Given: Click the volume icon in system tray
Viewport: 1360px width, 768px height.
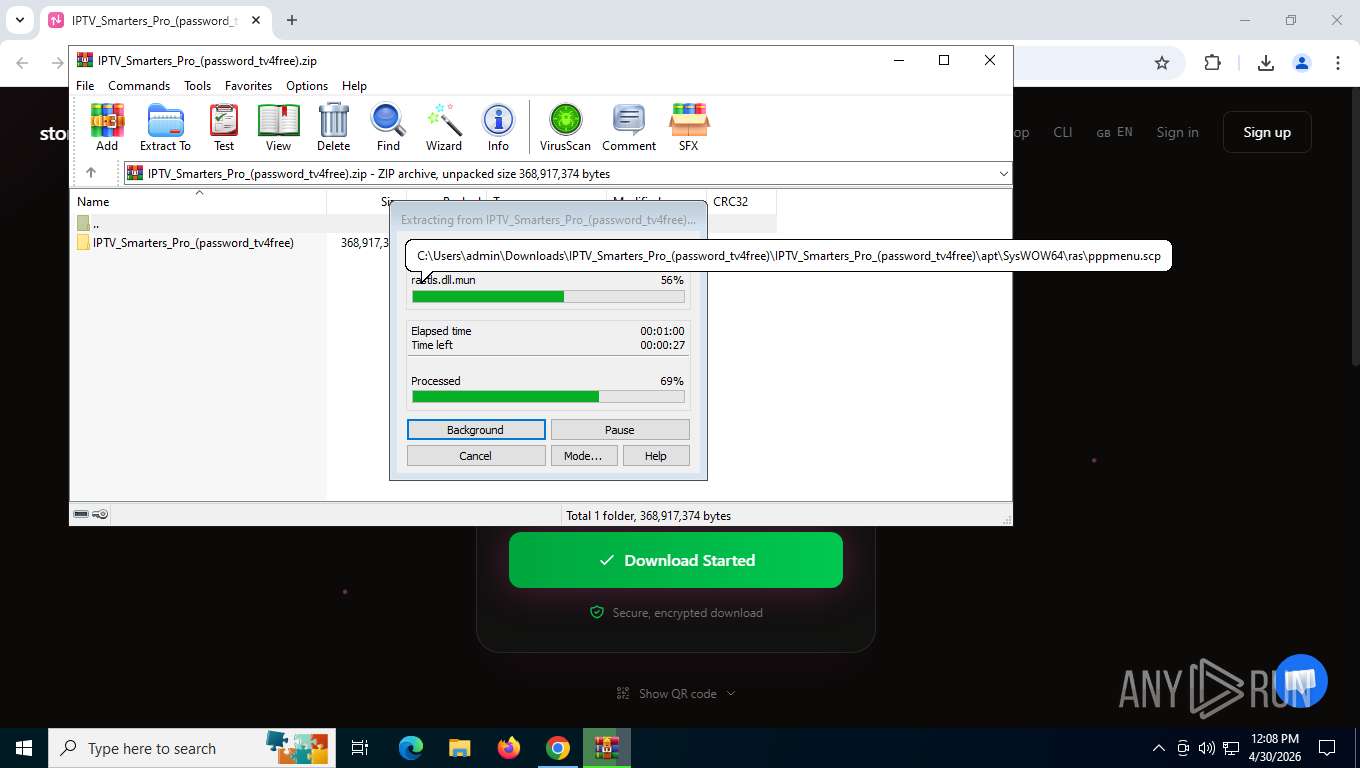Looking at the screenshot, I should [1206, 748].
